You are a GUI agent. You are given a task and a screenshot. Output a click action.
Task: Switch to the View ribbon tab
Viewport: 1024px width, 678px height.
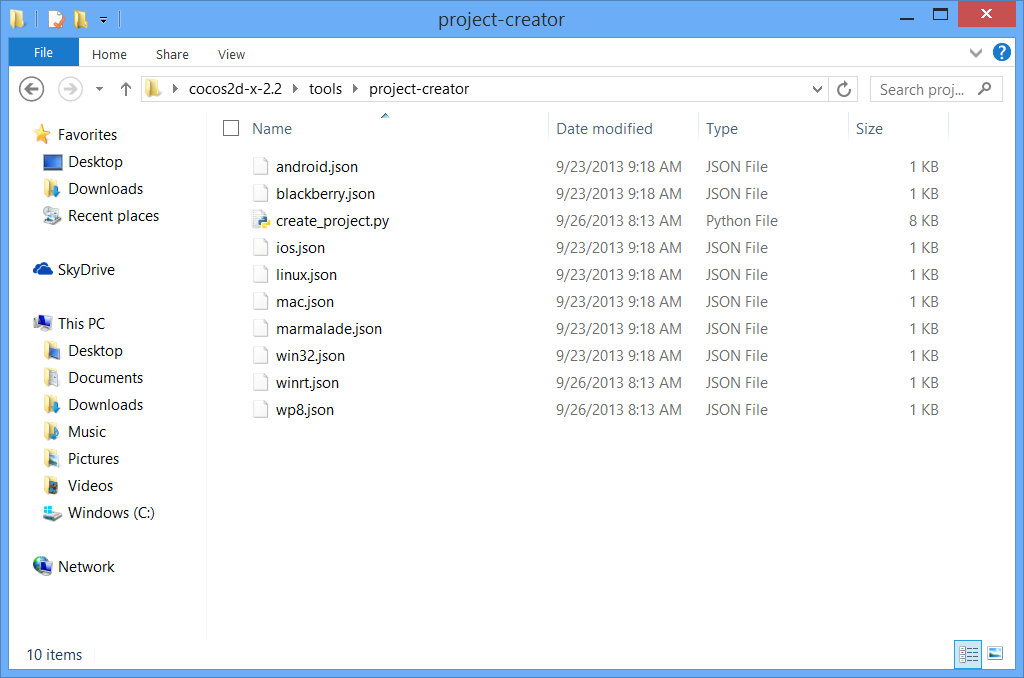[x=231, y=54]
